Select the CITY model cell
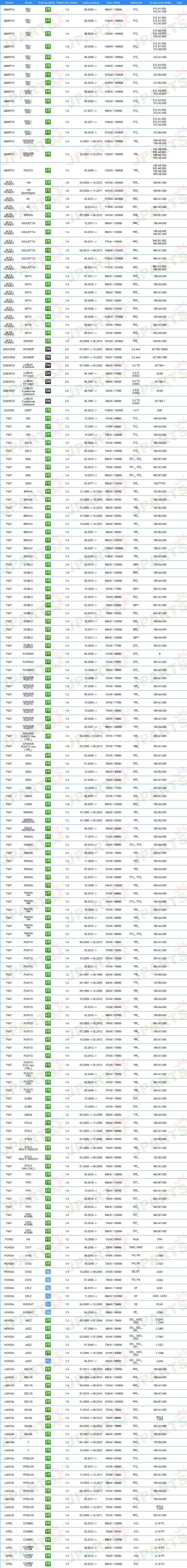The width and height of the screenshot is (187, 1568). coord(29,1247)
